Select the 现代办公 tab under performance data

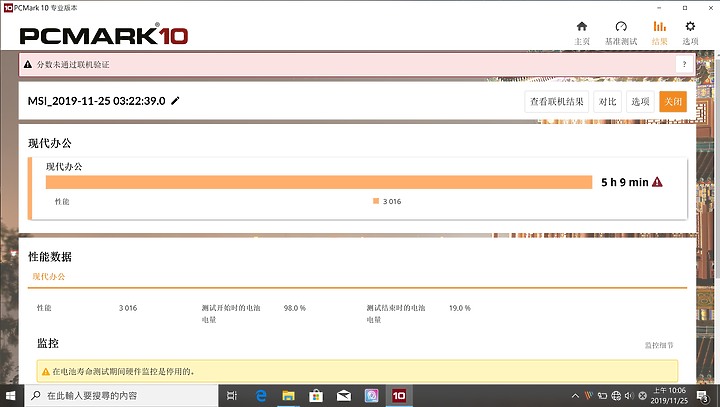pyautogui.click(x=49, y=277)
